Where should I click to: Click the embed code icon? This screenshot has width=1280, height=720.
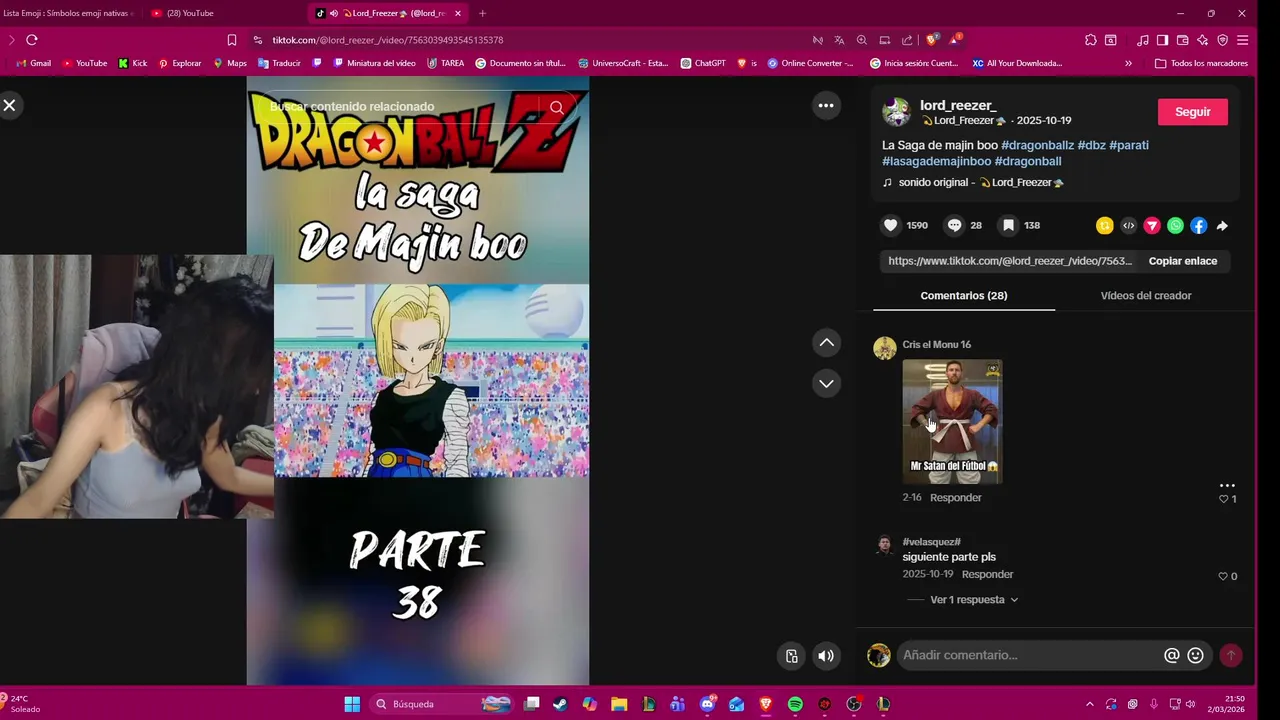(1128, 226)
